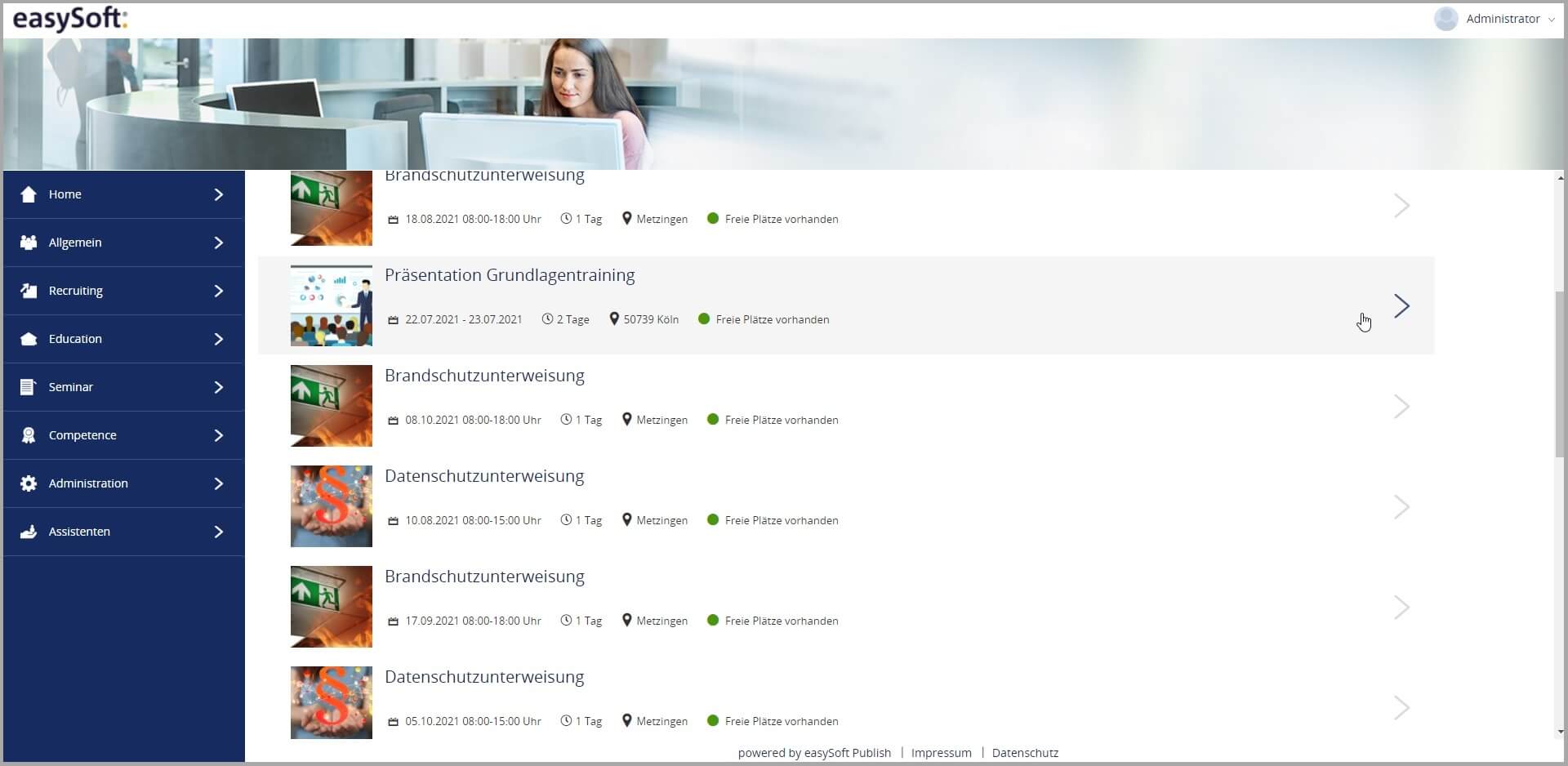
Task: Click fire exit thumbnail of 08.10.2021 seminar
Action: 332,406
